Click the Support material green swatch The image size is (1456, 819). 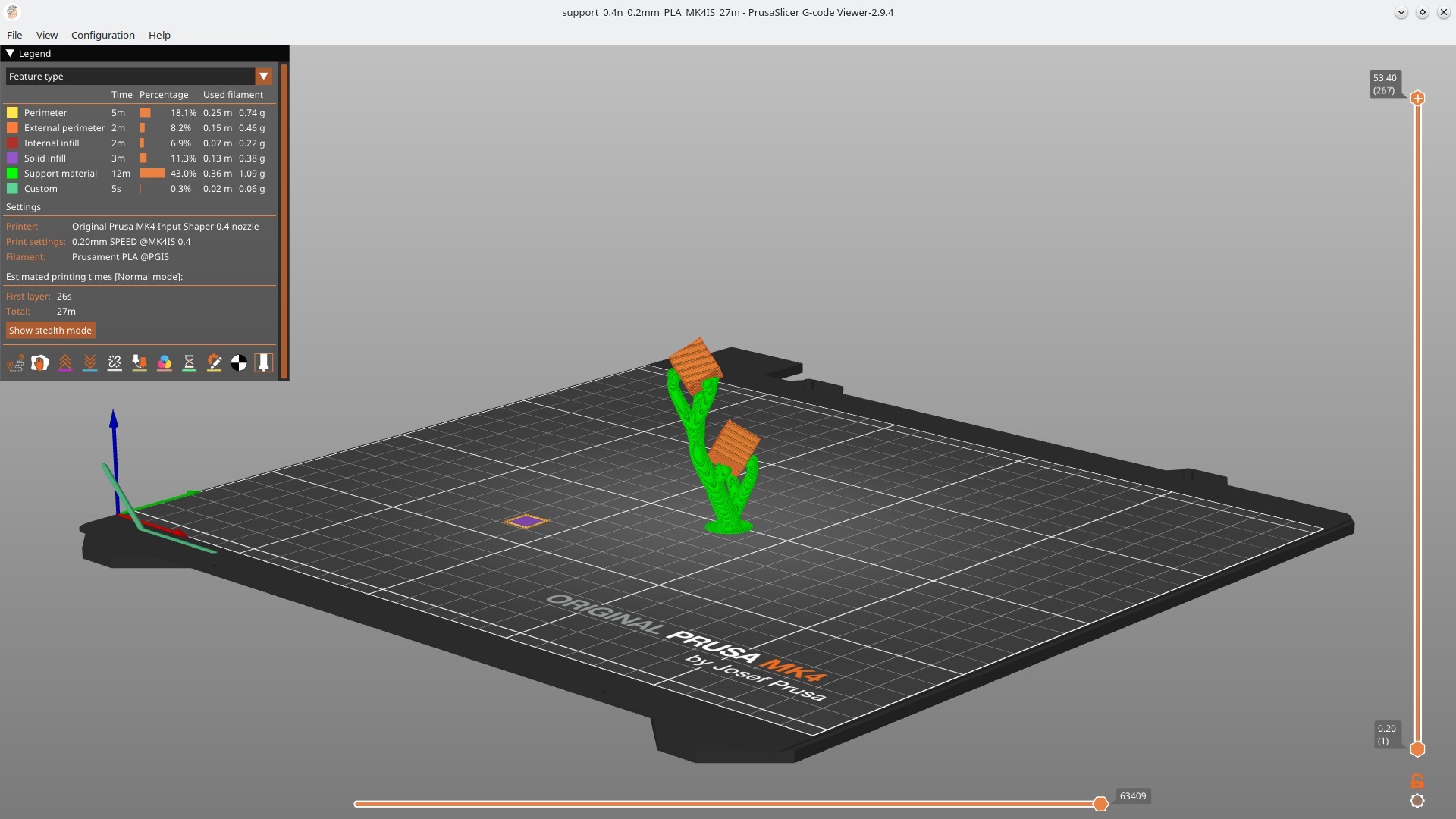click(12, 174)
